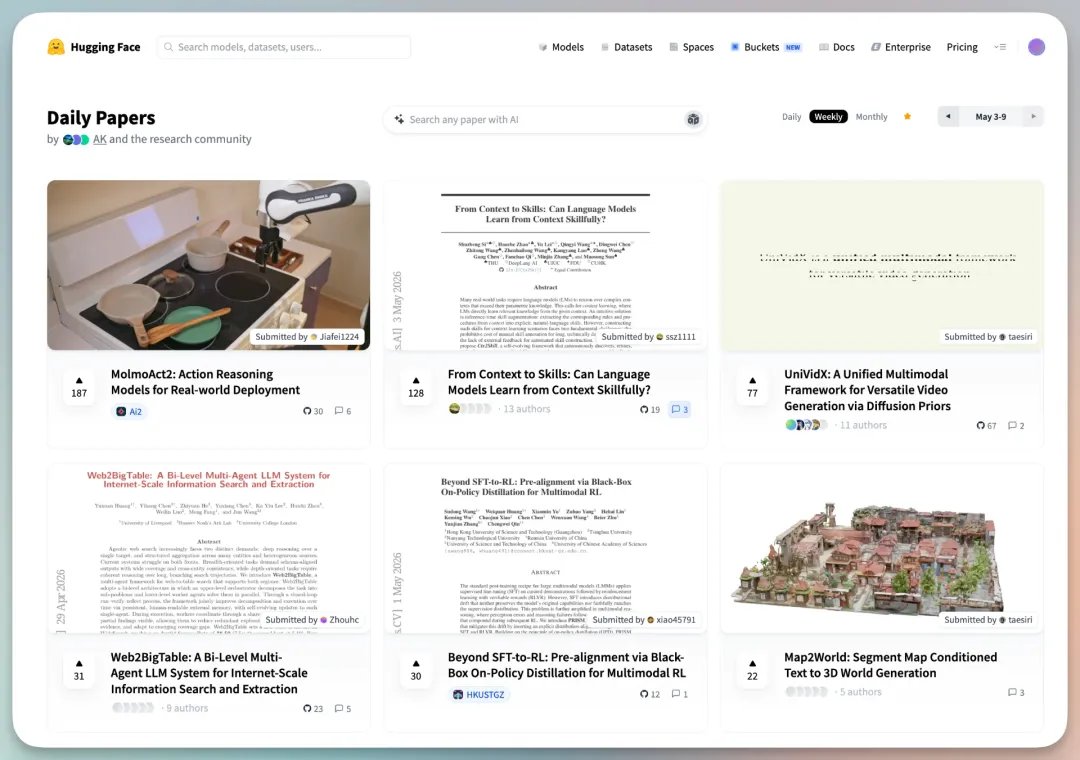Upvote the Map2World paper
The image size is (1080, 760).
[x=752, y=670]
